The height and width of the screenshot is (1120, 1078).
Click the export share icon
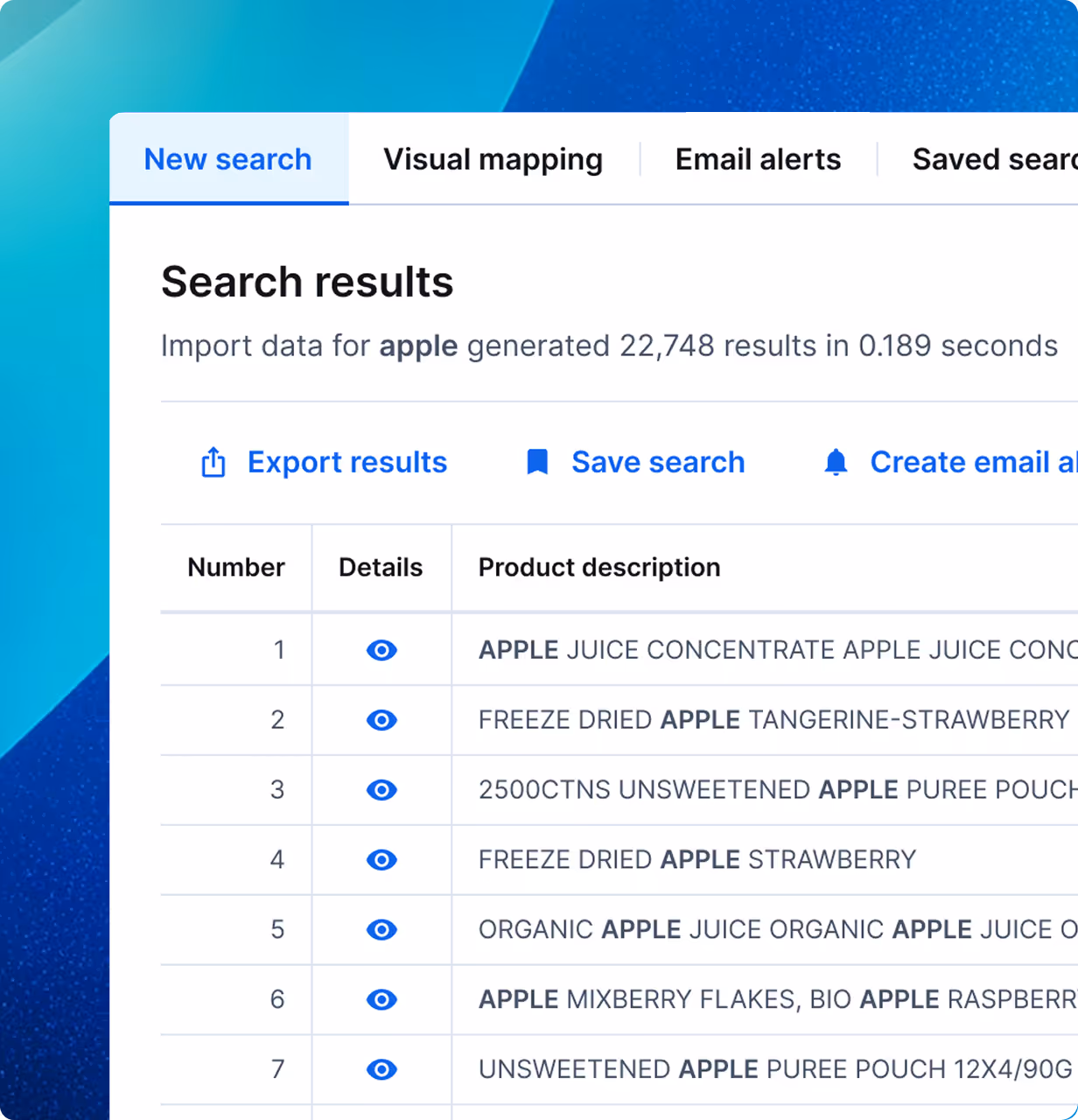tap(213, 462)
